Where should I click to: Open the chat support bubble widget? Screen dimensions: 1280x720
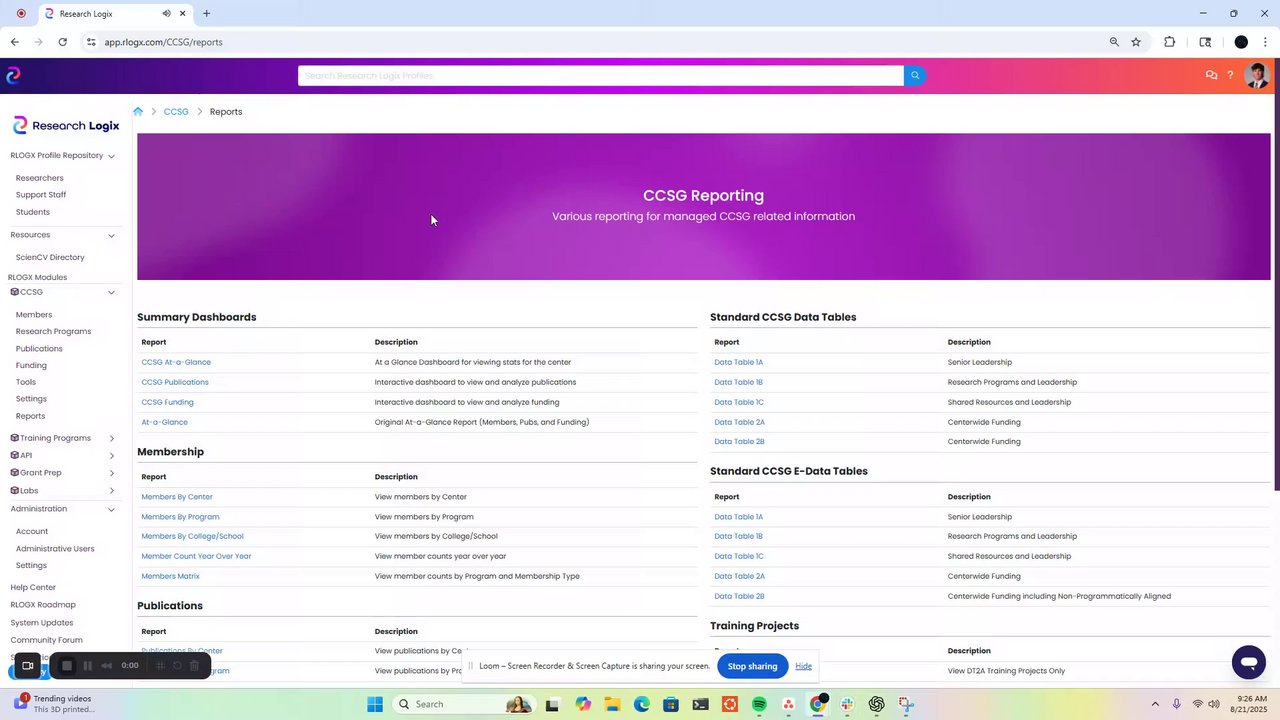coord(1248,662)
